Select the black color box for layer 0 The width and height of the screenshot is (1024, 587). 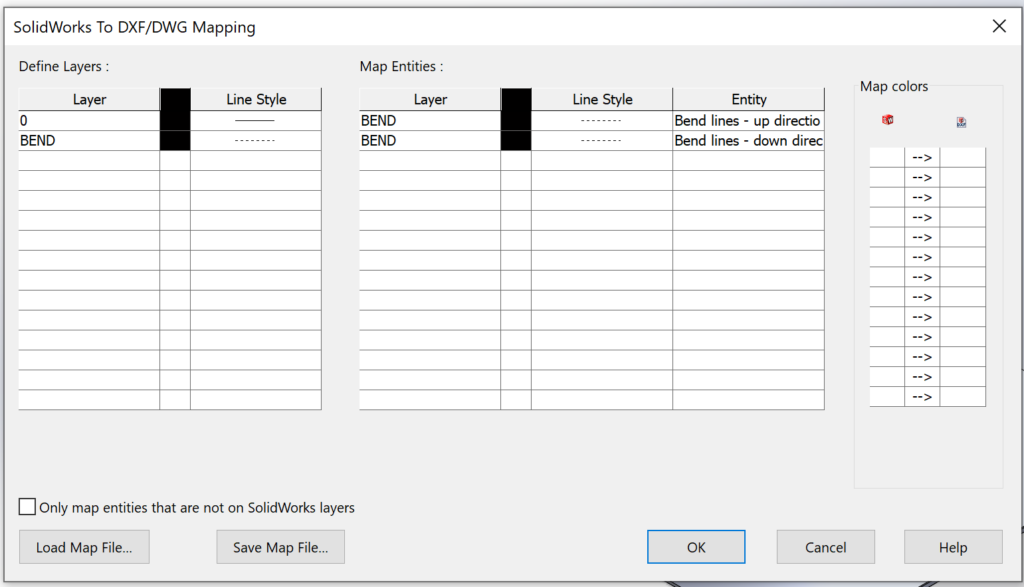(x=174, y=120)
